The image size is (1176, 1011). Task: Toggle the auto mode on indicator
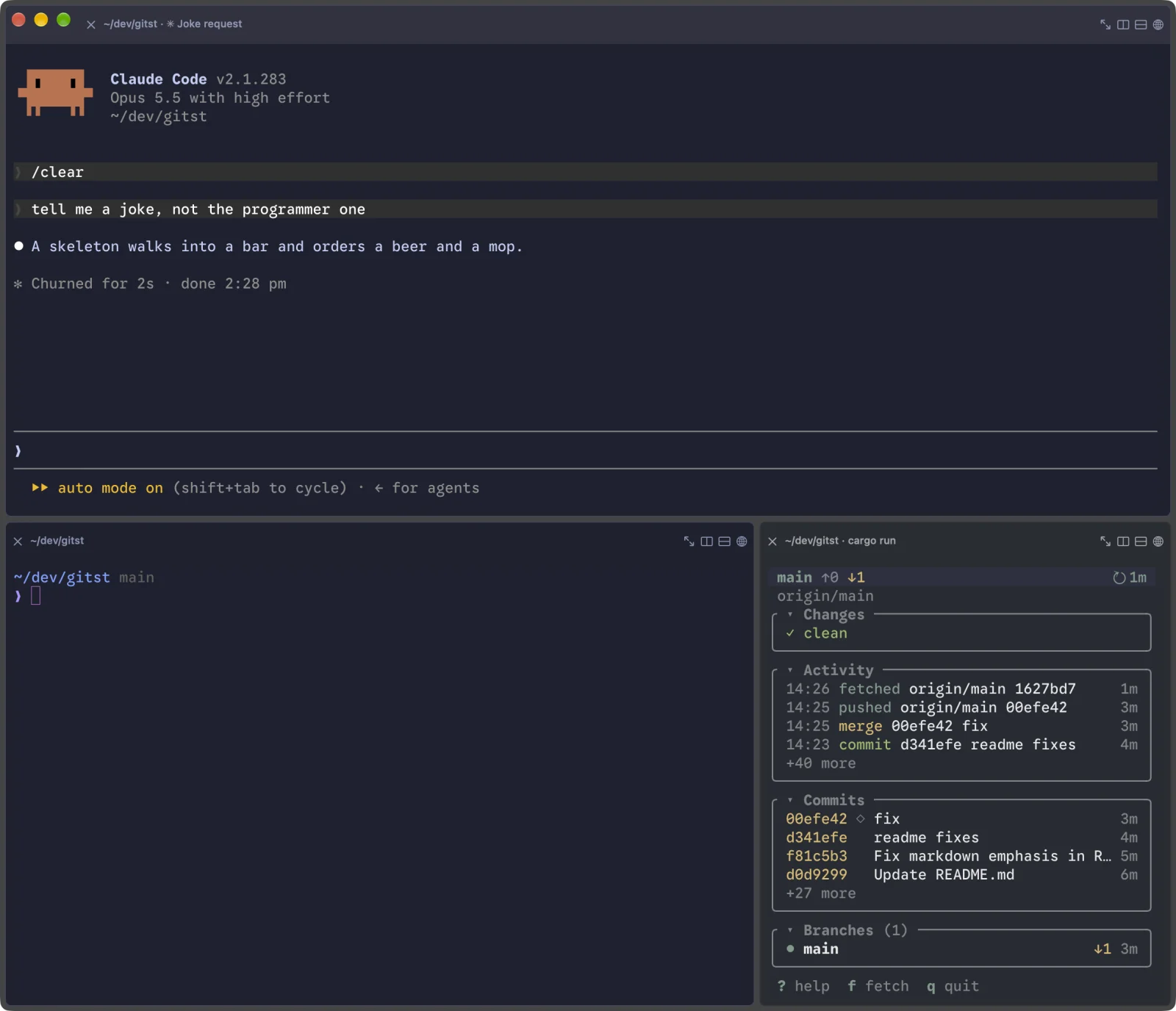point(110,488)
